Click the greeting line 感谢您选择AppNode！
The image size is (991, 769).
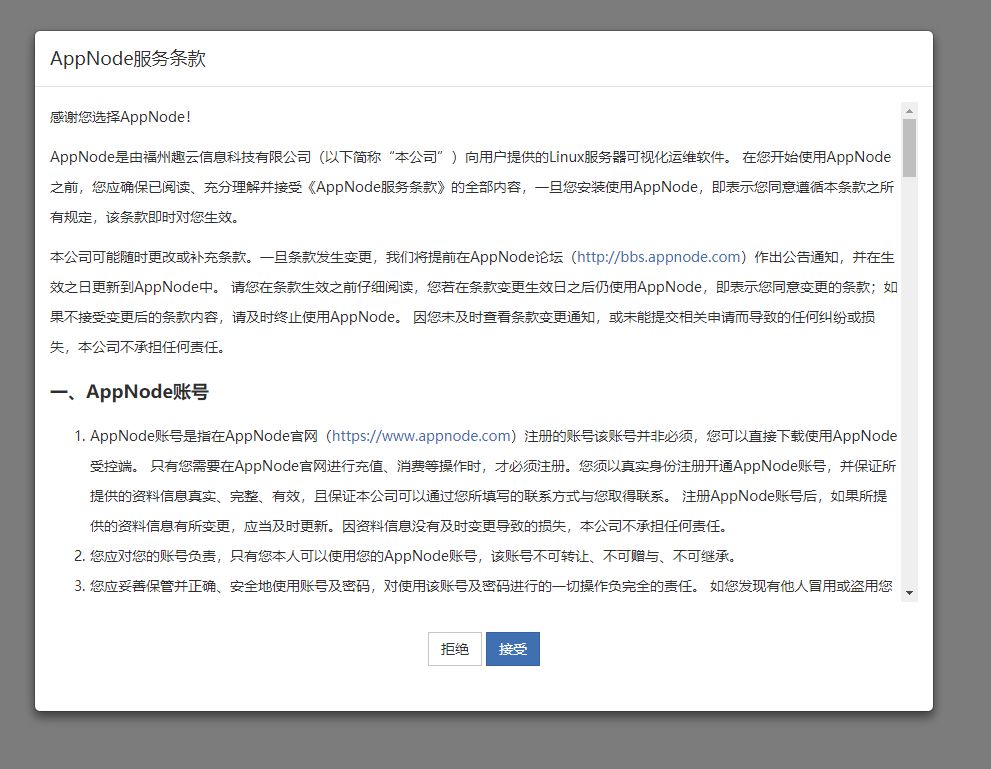click(x=120, y=117)
